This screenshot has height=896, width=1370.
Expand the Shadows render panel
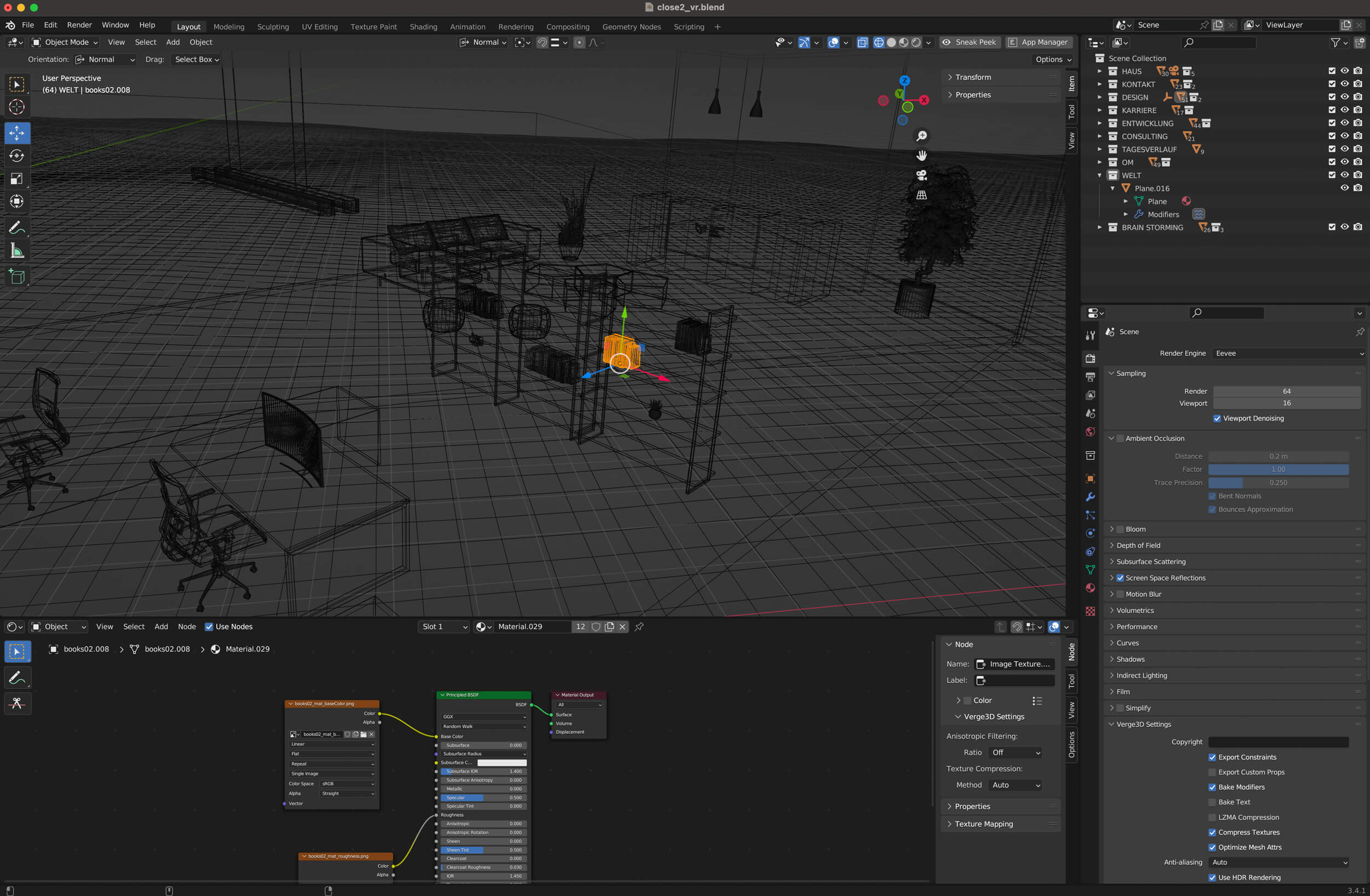click(x=1130, y=659)
